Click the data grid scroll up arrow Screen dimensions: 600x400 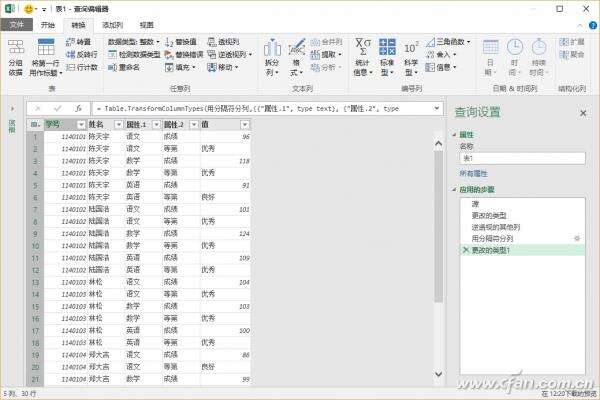pyautogui.click(x=439, y=144)
